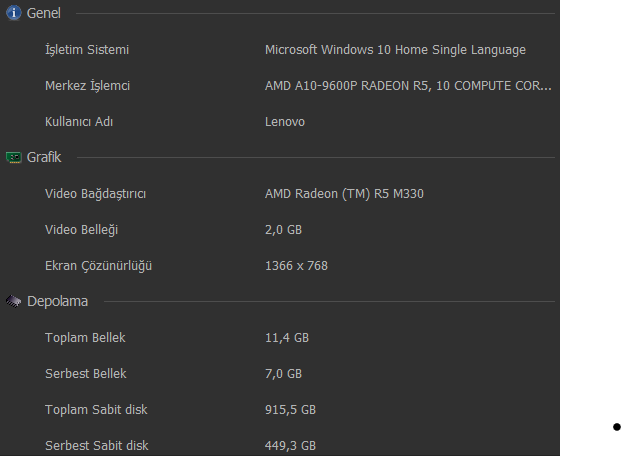Click the Toplam Bellek 11,4 GB value
622x456 pixels.
(x=287, y=338)
